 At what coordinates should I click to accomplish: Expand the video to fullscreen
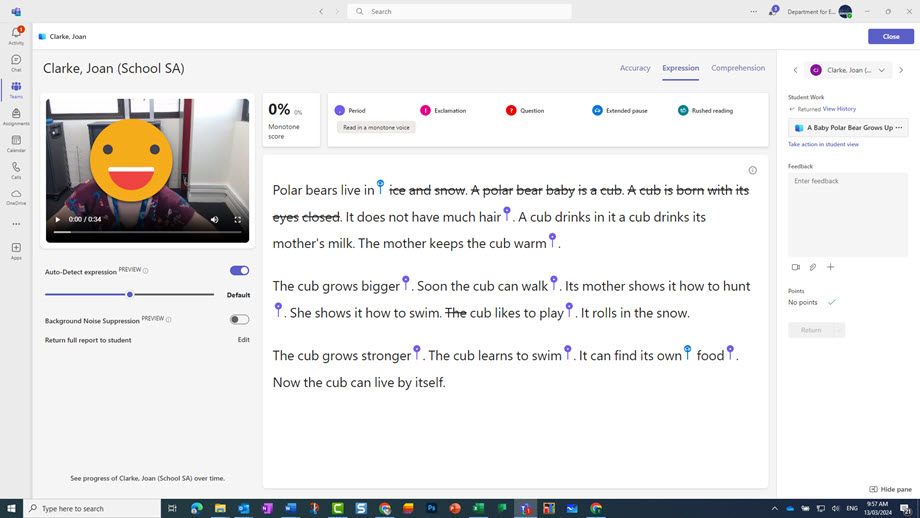pos(238,219)
